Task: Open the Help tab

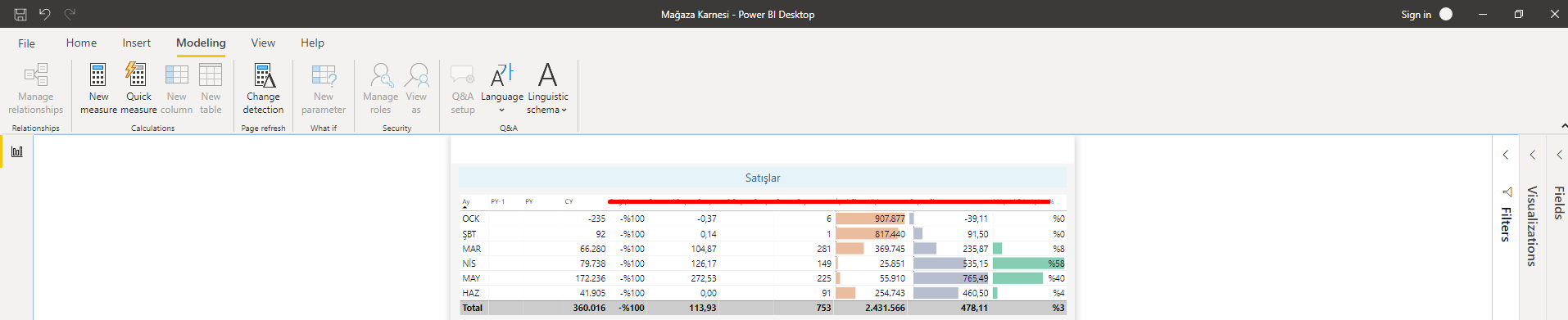Action: coord(312,43)
